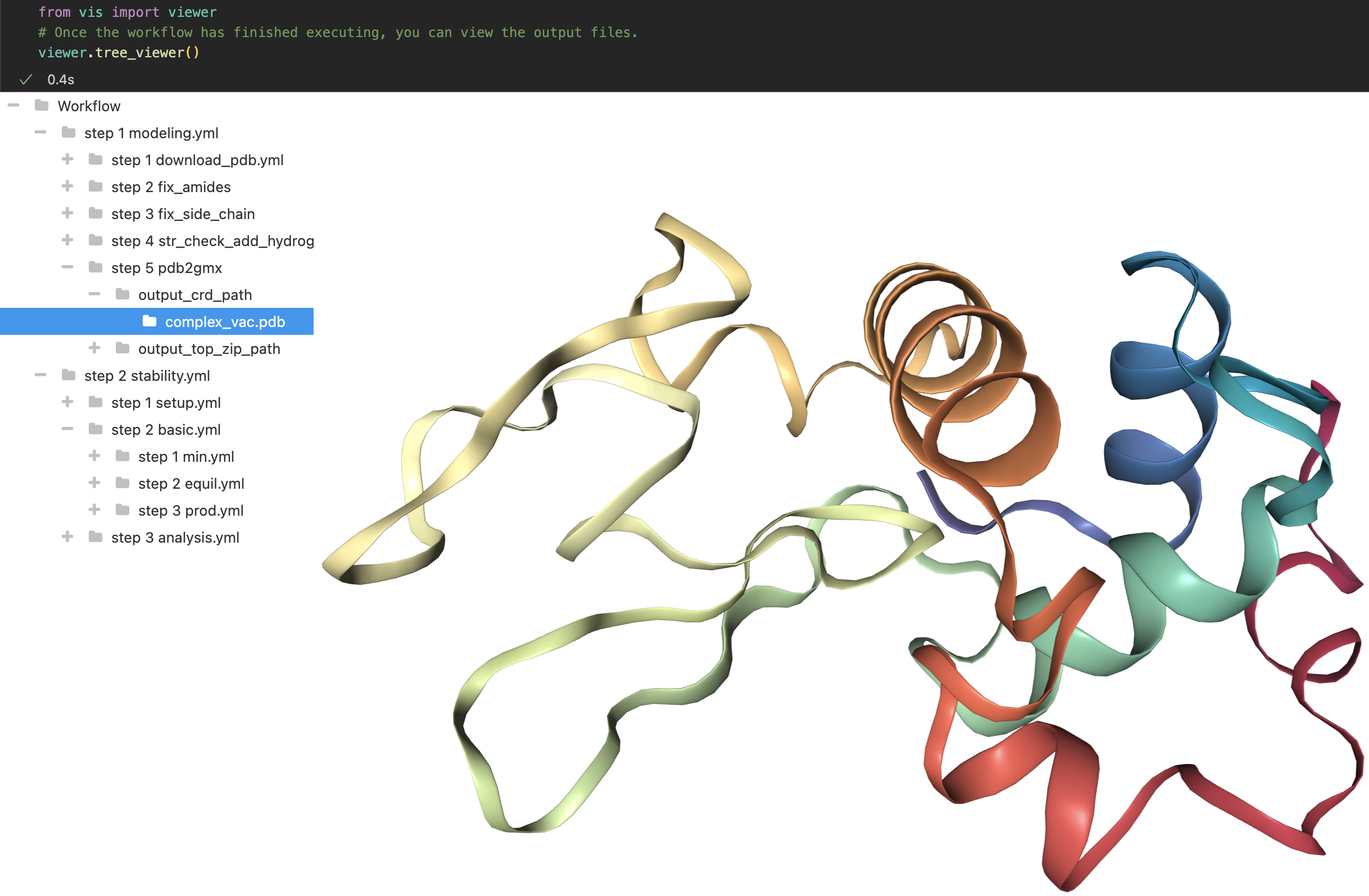Select step 1 modeling.yml label

pos(151,133)
